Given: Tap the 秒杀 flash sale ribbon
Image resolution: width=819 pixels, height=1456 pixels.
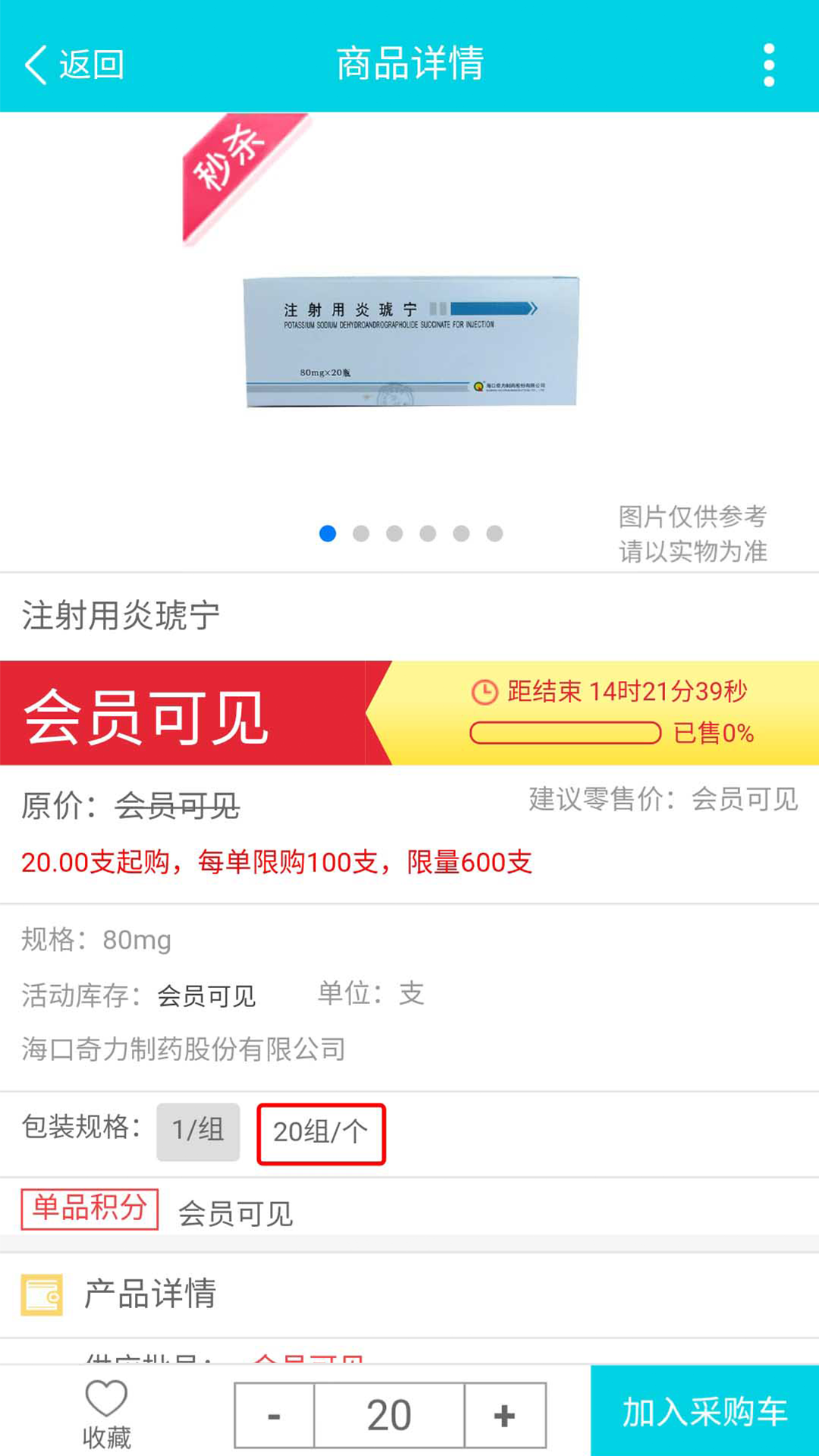Looking at the screenshot, I should (x=241, y=177).
